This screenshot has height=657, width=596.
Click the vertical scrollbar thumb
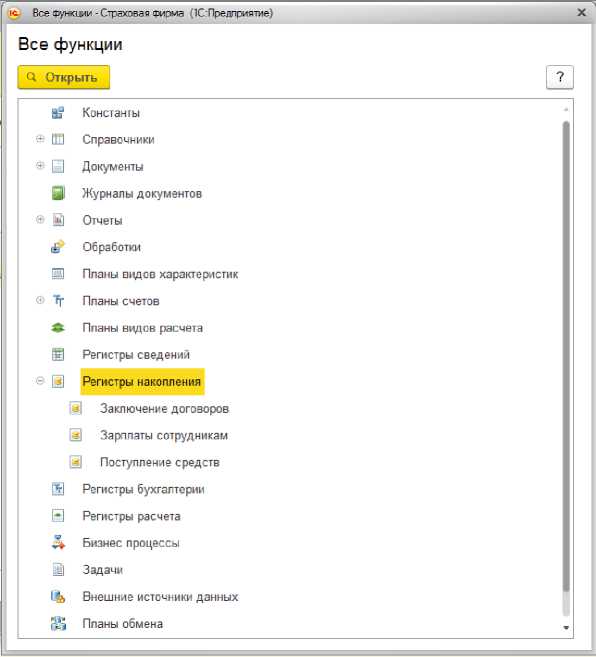566,356
